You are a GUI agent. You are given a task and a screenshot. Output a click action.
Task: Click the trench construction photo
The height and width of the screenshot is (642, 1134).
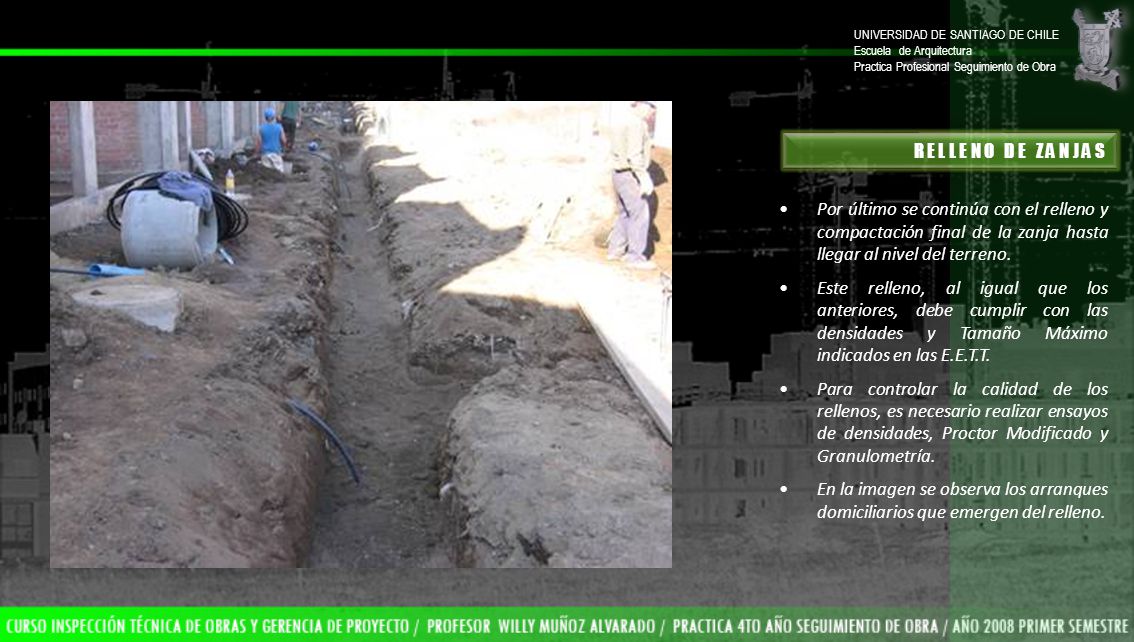coord(361,334)
